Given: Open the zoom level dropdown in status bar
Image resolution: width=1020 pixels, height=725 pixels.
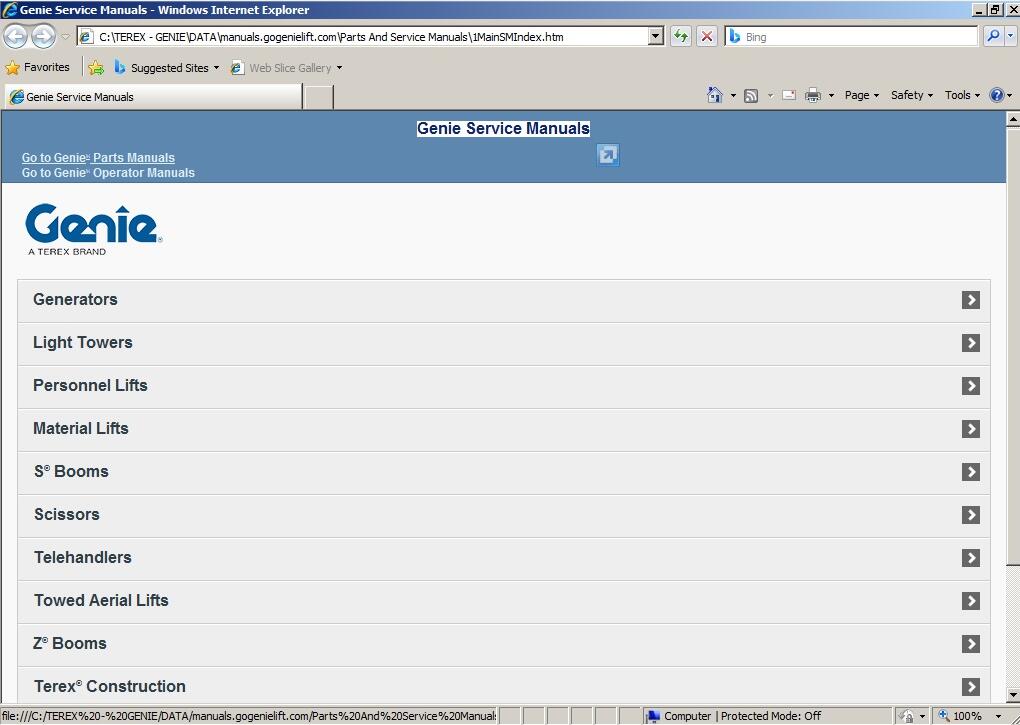Looking at the screenshot, I should point(998,716).
